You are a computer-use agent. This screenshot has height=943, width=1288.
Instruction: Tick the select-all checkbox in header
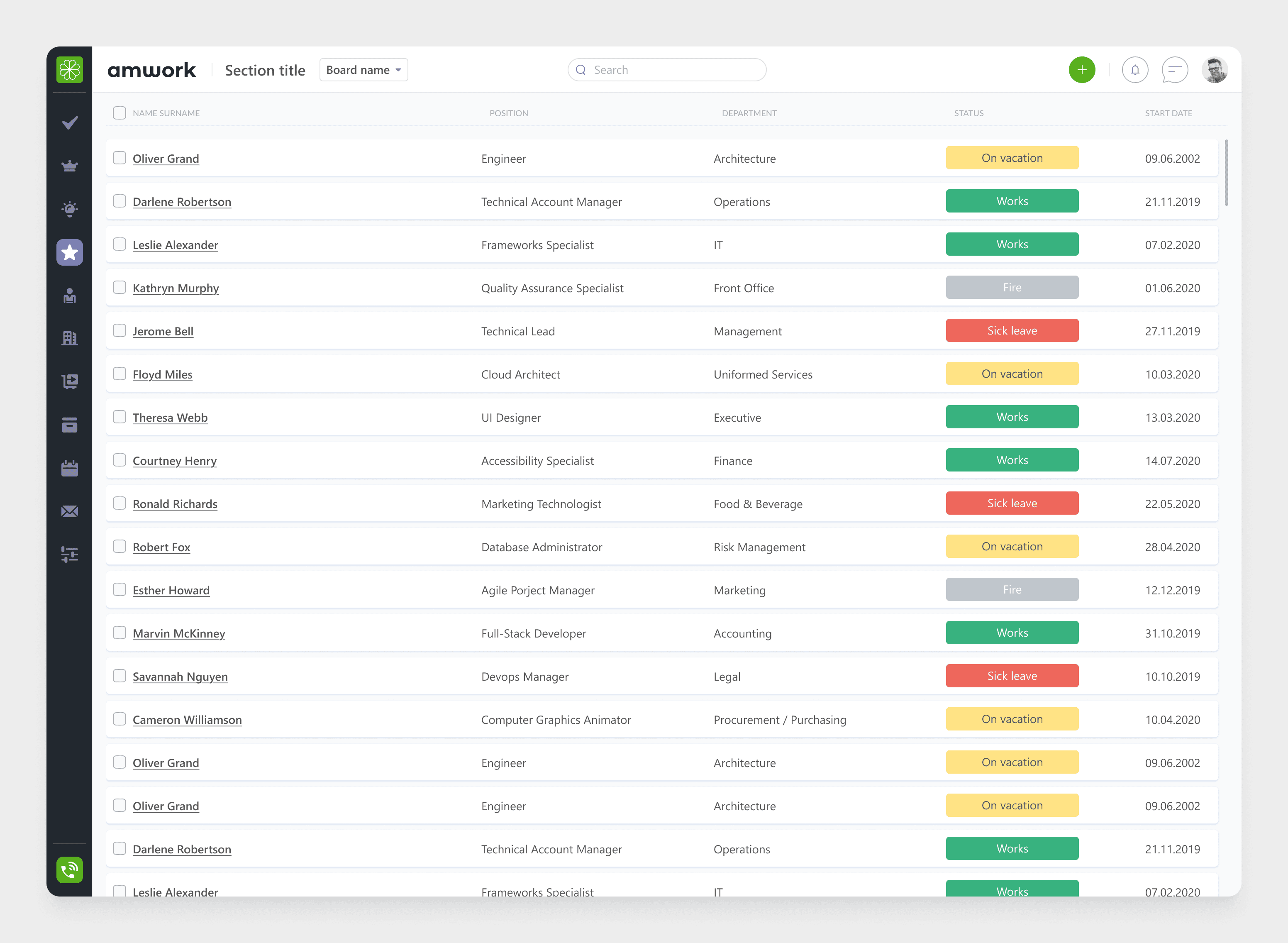(x=119, y=113)
